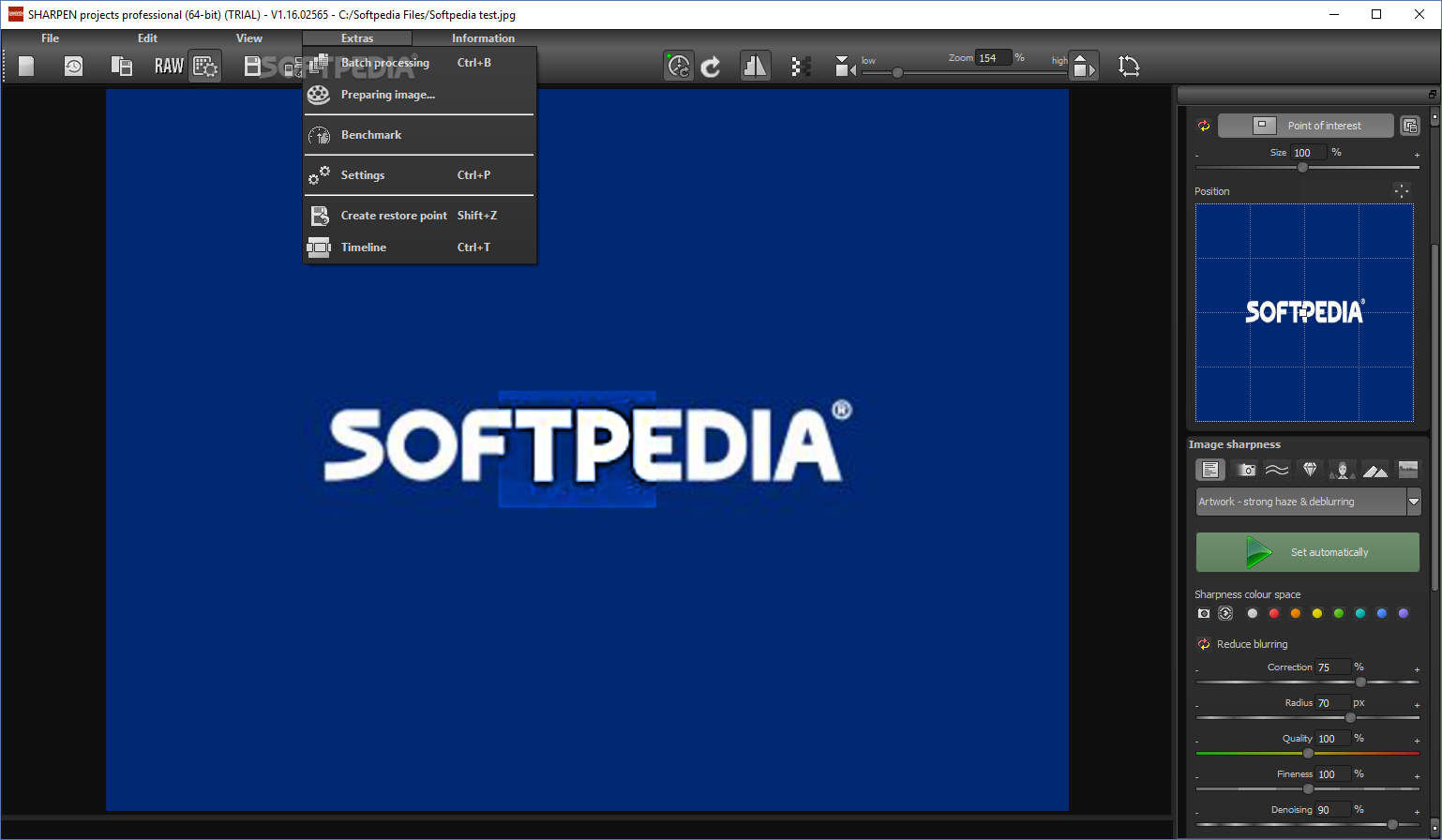Screen dimensions: 1442x840
Task: Open Settings from the Extras menu
Action: 419,175
